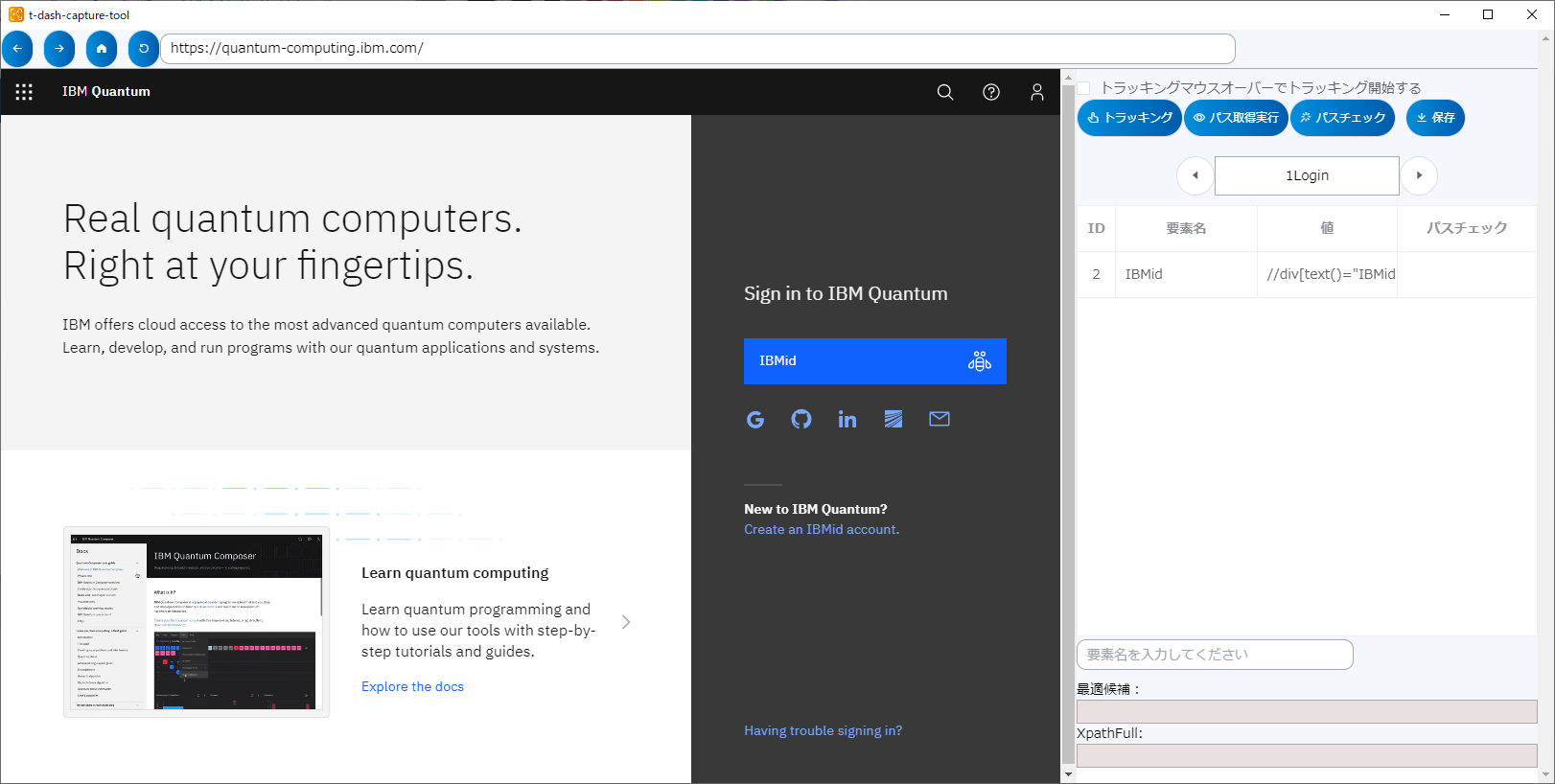This screenshot has height=784, width=1555.
Task: Enable tracking on mouseover checkbox
Action: tap(1084, 88)
